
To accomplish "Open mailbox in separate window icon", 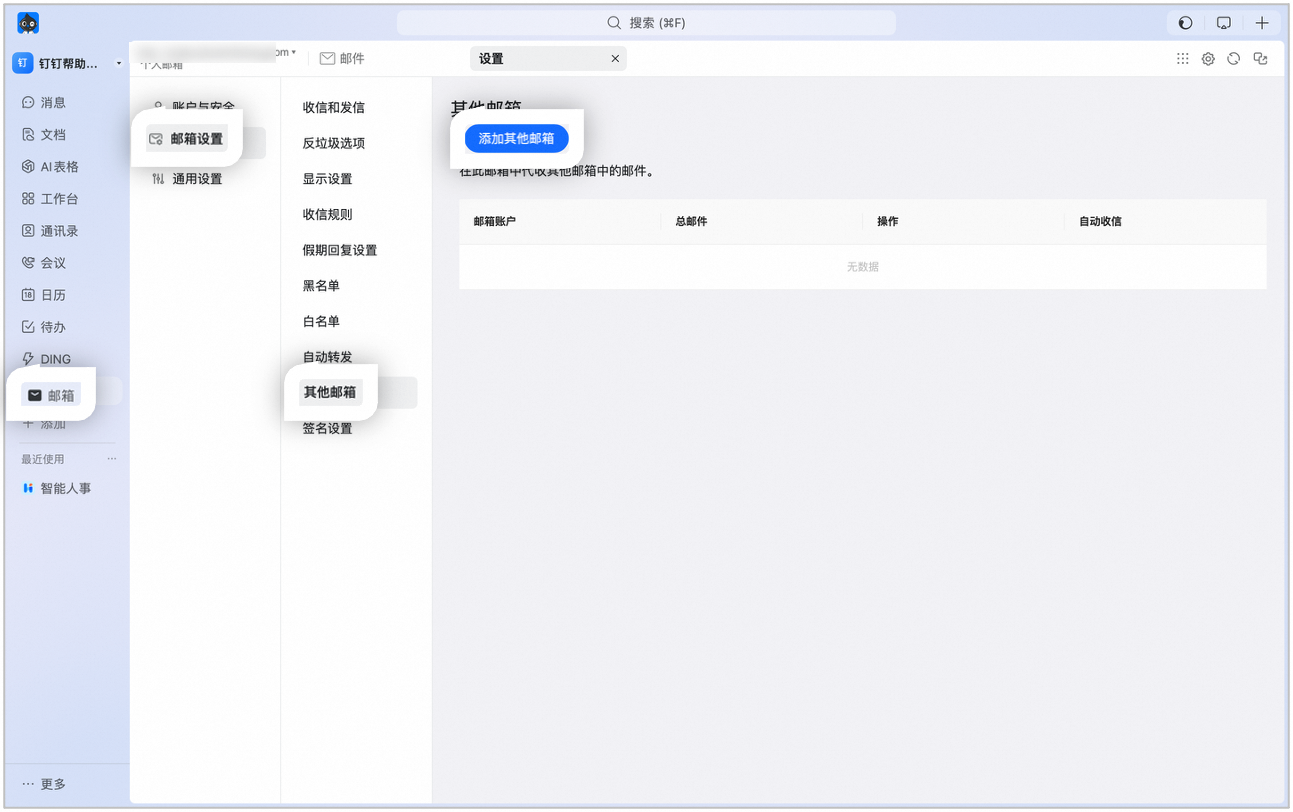I will [1260, 59].
